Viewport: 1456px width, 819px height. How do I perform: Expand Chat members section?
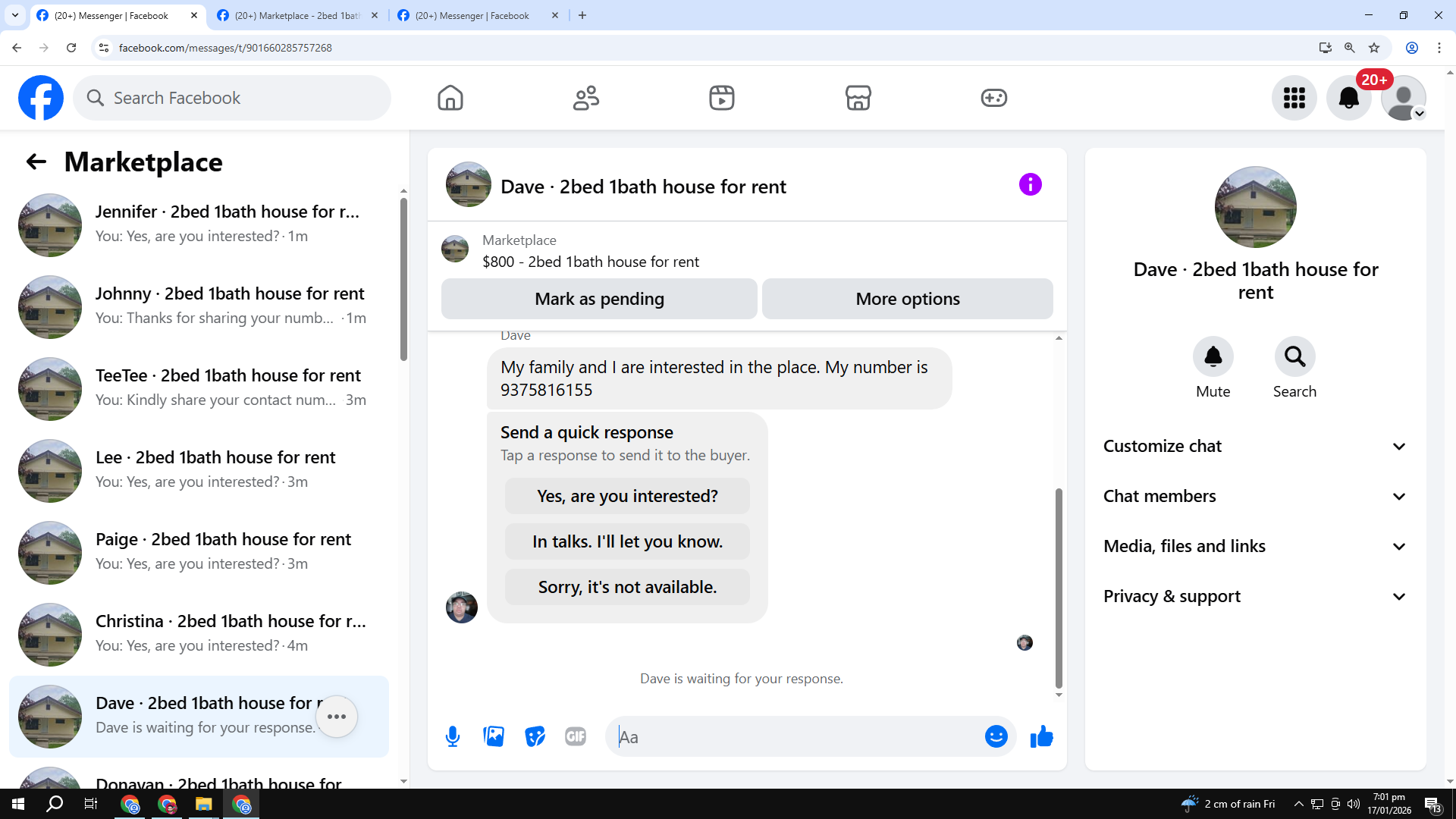tap(1255, 497)
